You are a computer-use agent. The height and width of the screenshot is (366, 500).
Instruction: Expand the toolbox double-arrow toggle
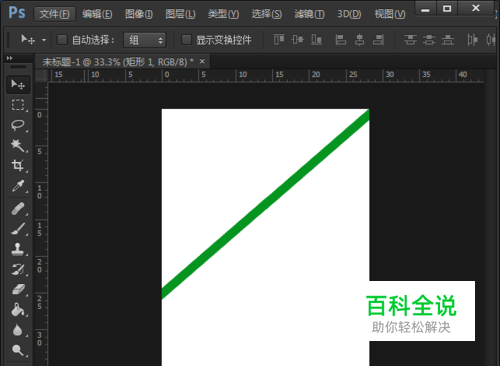[10, 58]
